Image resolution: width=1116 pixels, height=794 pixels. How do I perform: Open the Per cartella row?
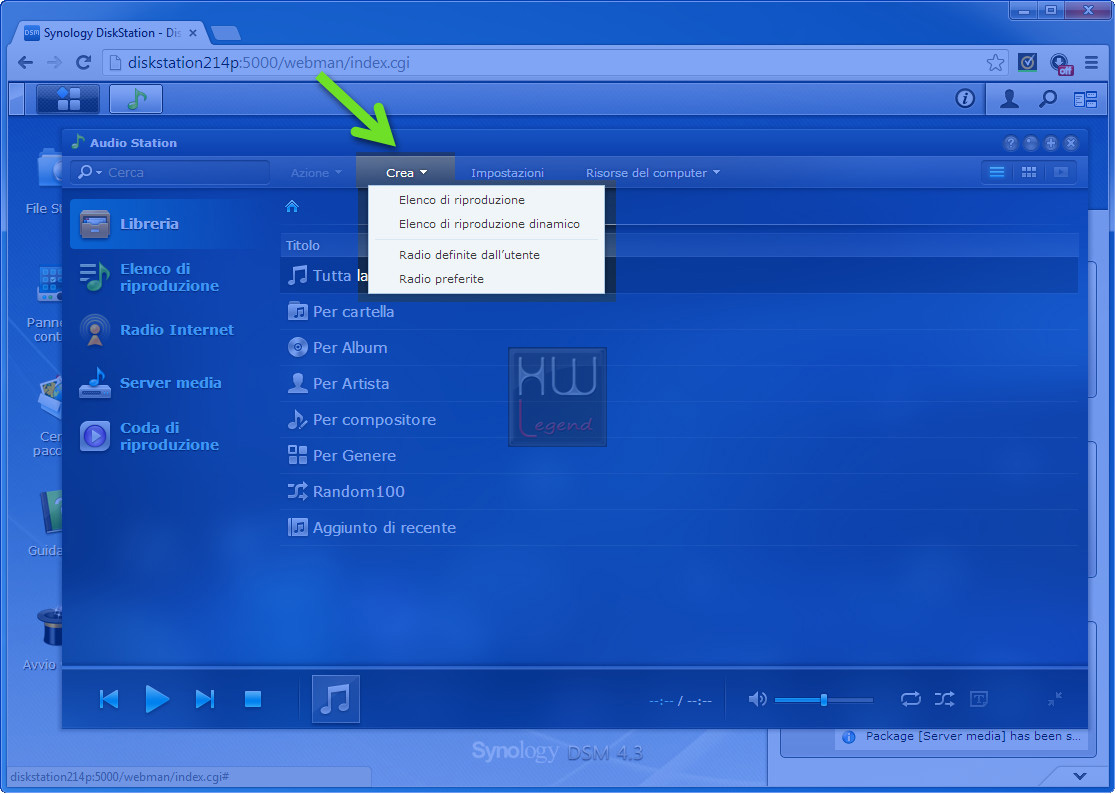point(679,312)
